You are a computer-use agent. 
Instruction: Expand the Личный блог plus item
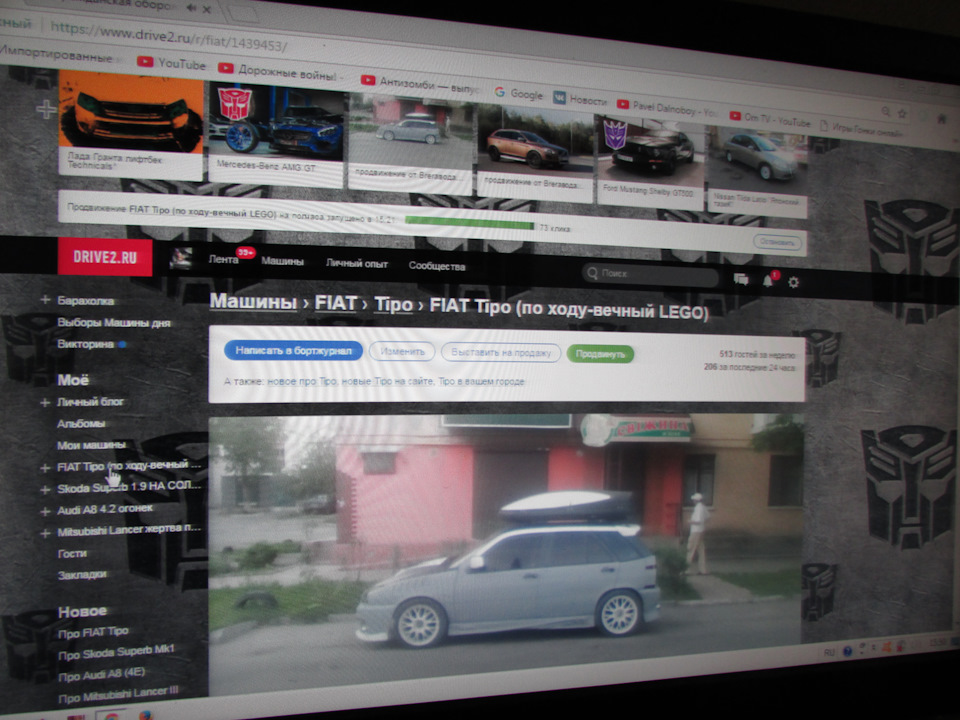(x=45, y=402)
